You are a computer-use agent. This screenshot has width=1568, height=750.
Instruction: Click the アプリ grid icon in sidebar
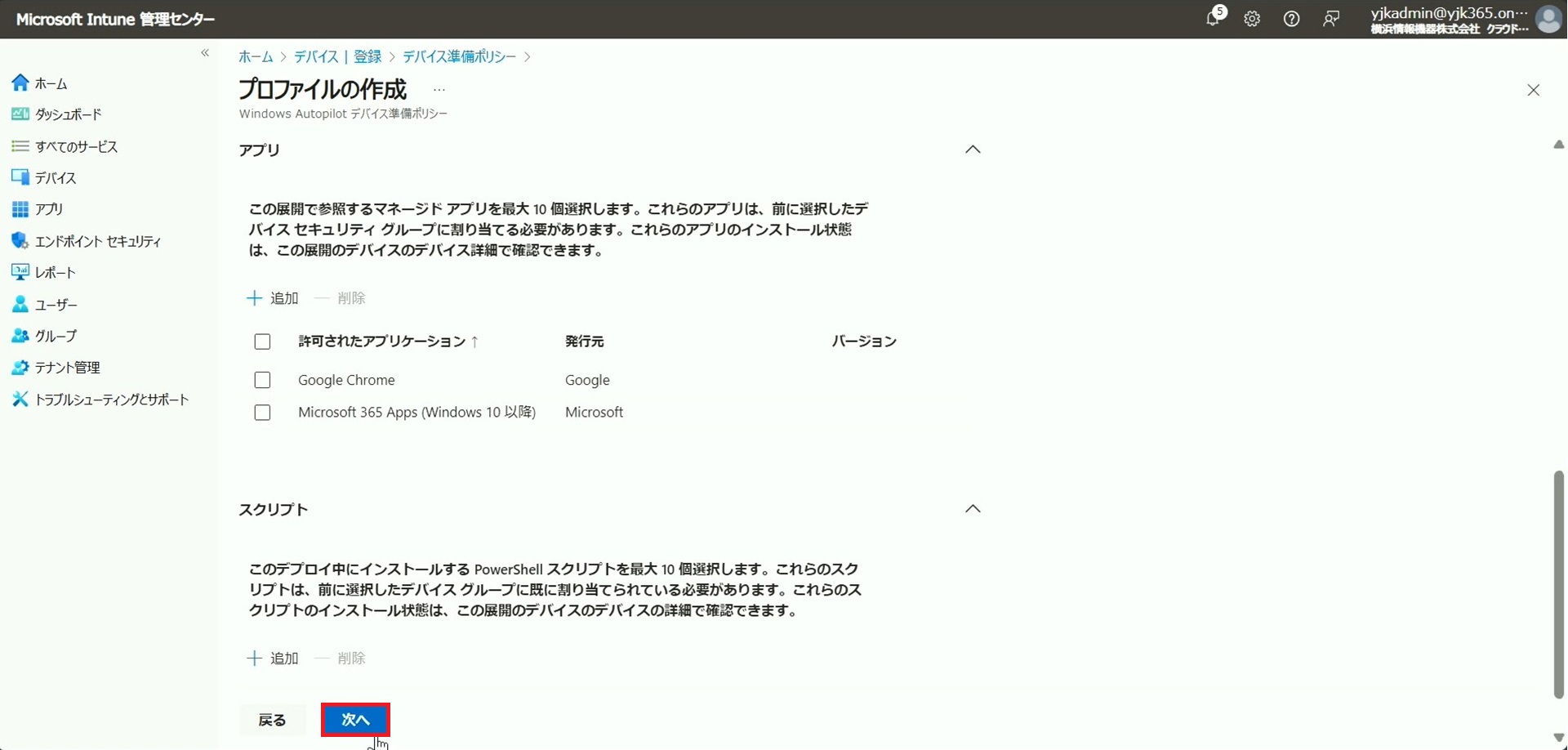click(x=20, y=209)
